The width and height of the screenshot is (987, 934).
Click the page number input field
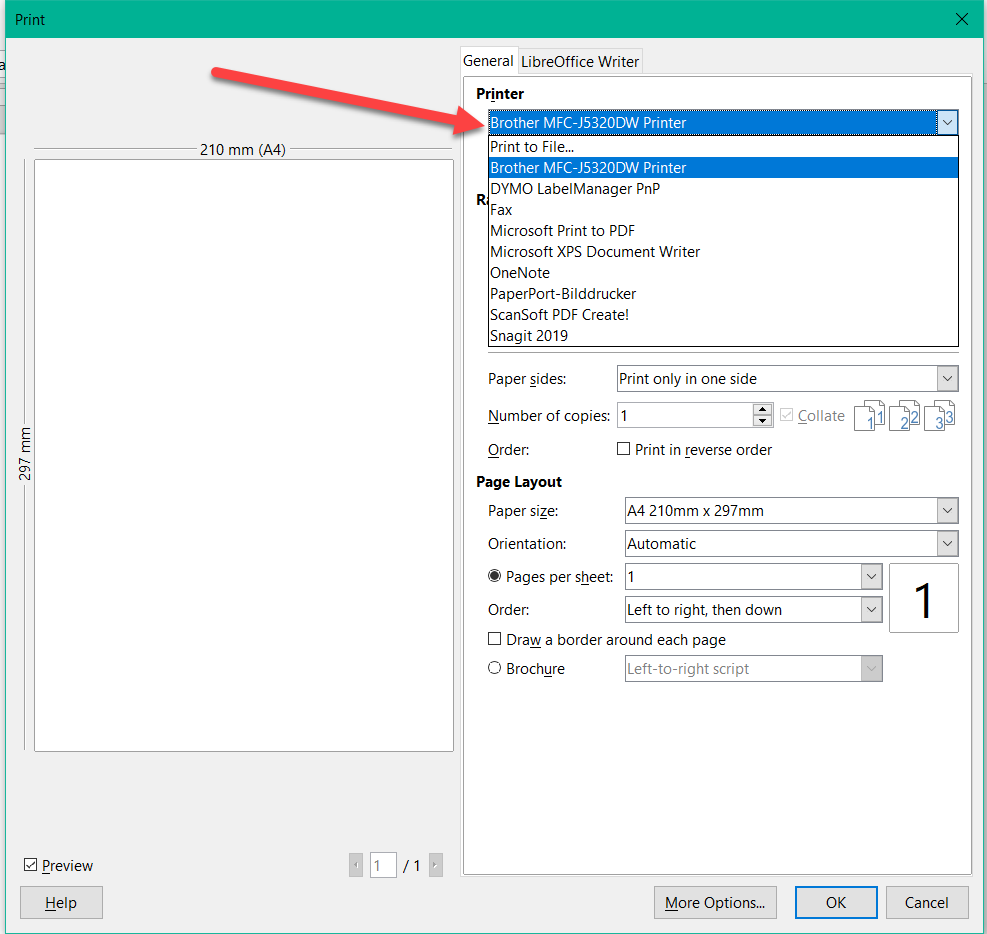coord(383,865)
